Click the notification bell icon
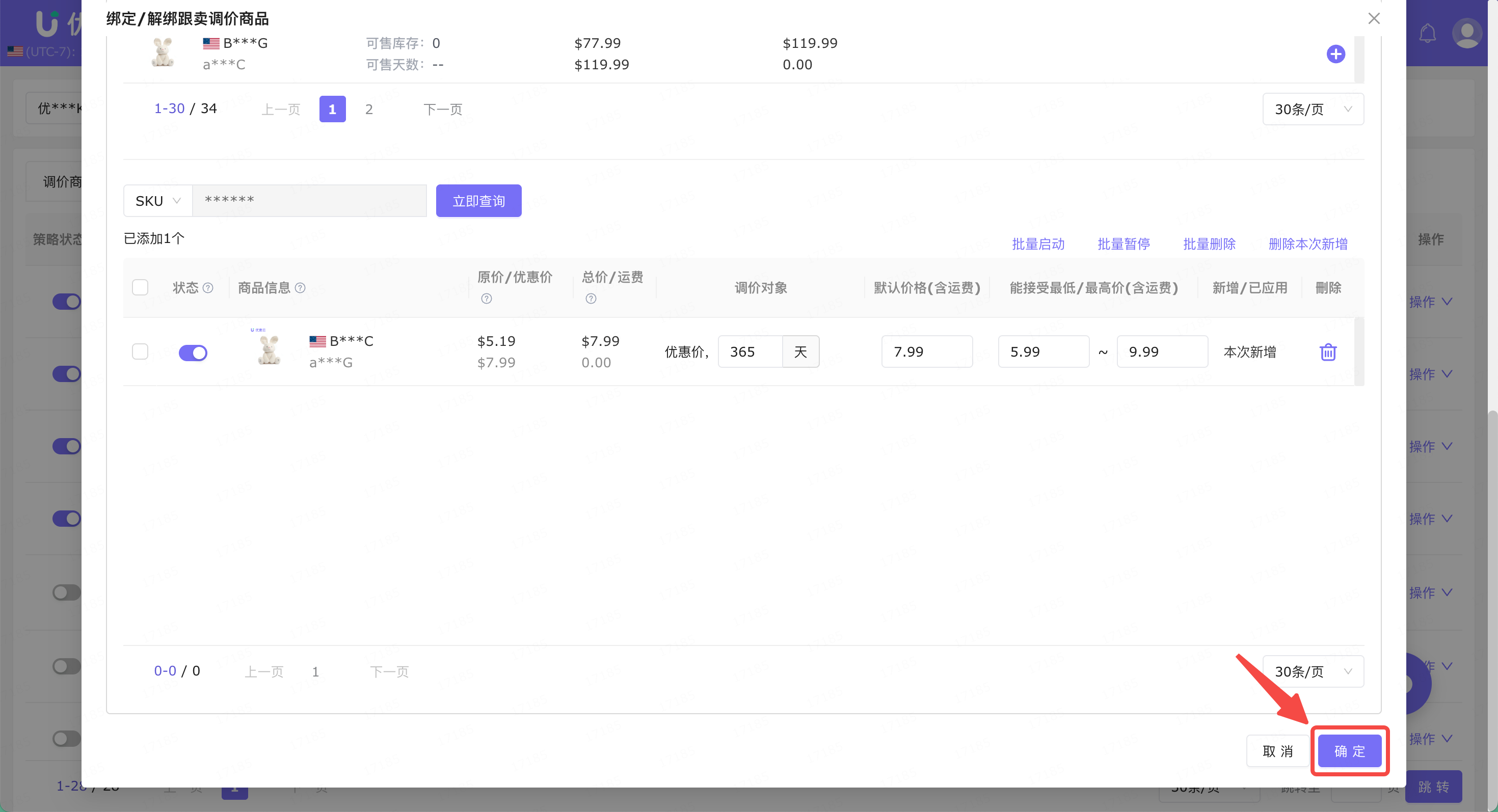 click(x=1427, y=33)
